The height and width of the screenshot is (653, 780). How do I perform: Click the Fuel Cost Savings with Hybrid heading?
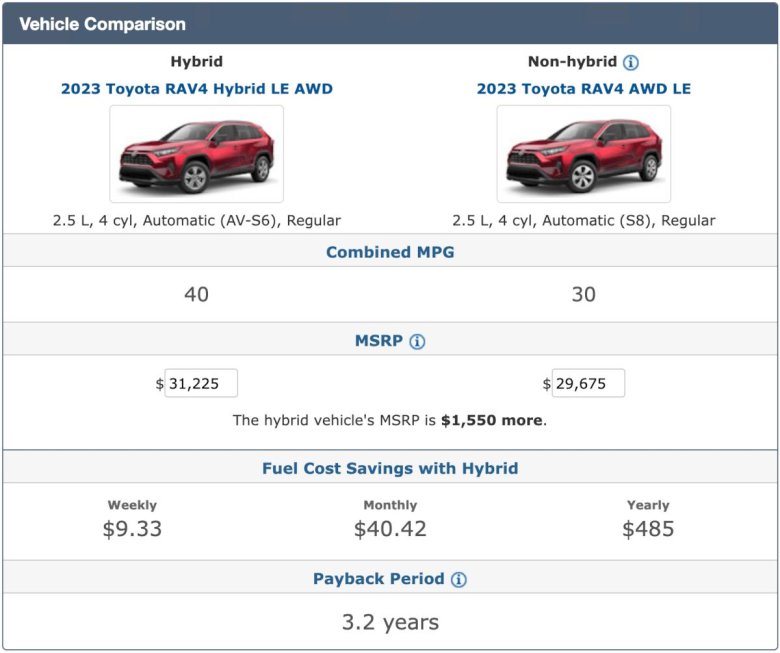pyautogui.click(x=390, y=468)
